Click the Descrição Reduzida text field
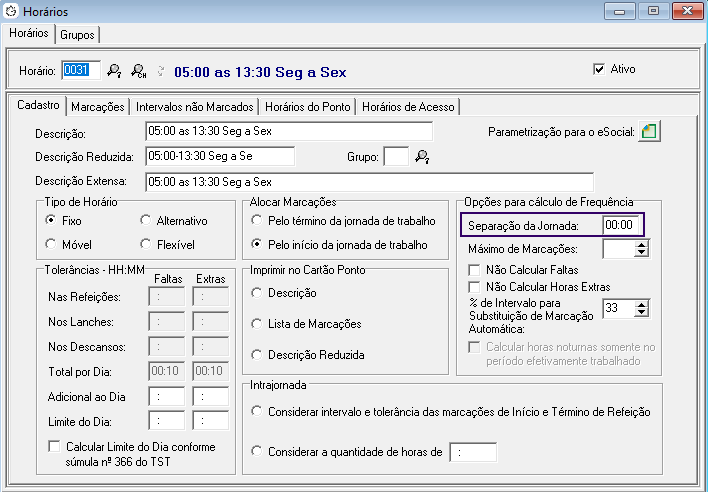This screenshot has height=492, width=708. point(219,156)
